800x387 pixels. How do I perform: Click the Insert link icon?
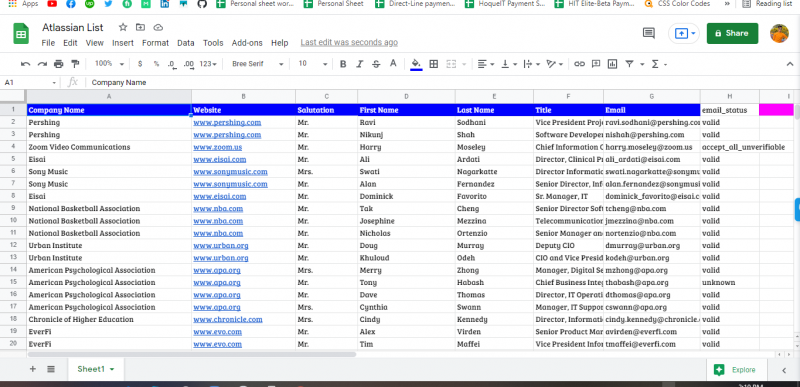click(579, 64)
